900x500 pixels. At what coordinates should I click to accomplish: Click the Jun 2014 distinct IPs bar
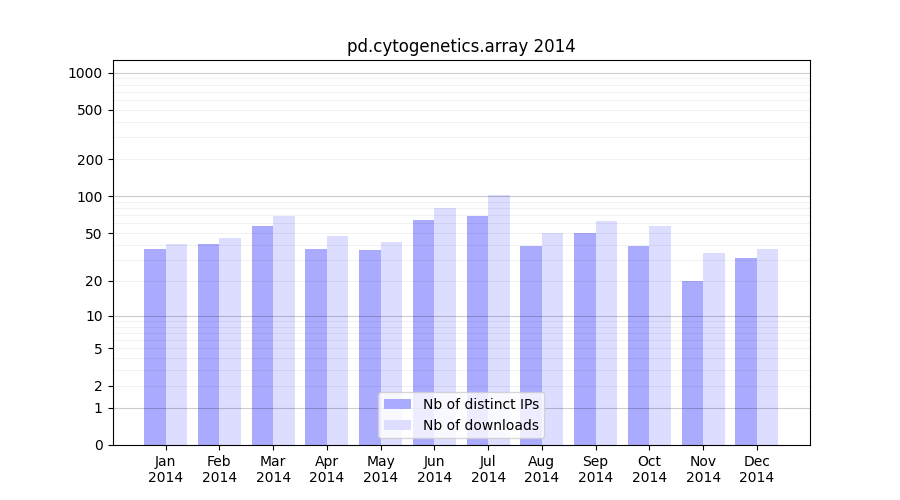(423, 332)
